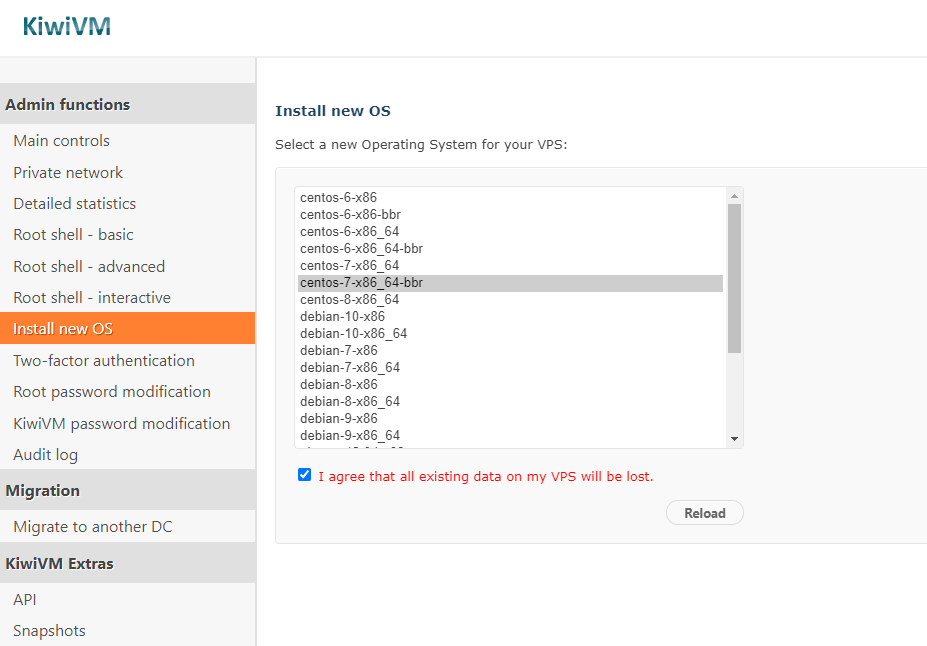Choose debian-10-x86_64 in the list
The width and height of the screenshot is (927, 646).
[354, 333]
